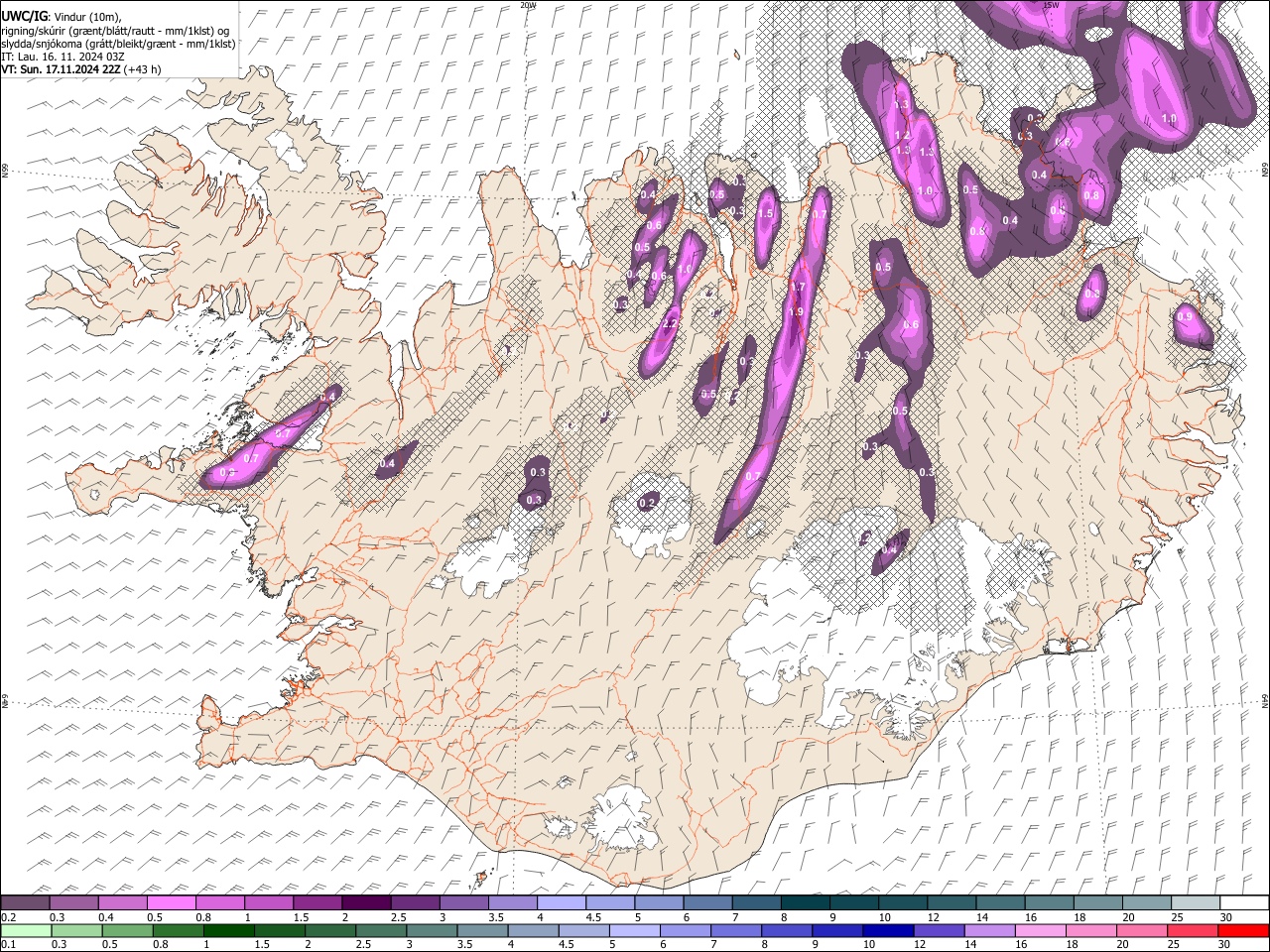Image resolution: width=1270 pixels, height=952 pixels.
Task: Click the '1.5' snowfall value on the map
Action: pos(765,213)
